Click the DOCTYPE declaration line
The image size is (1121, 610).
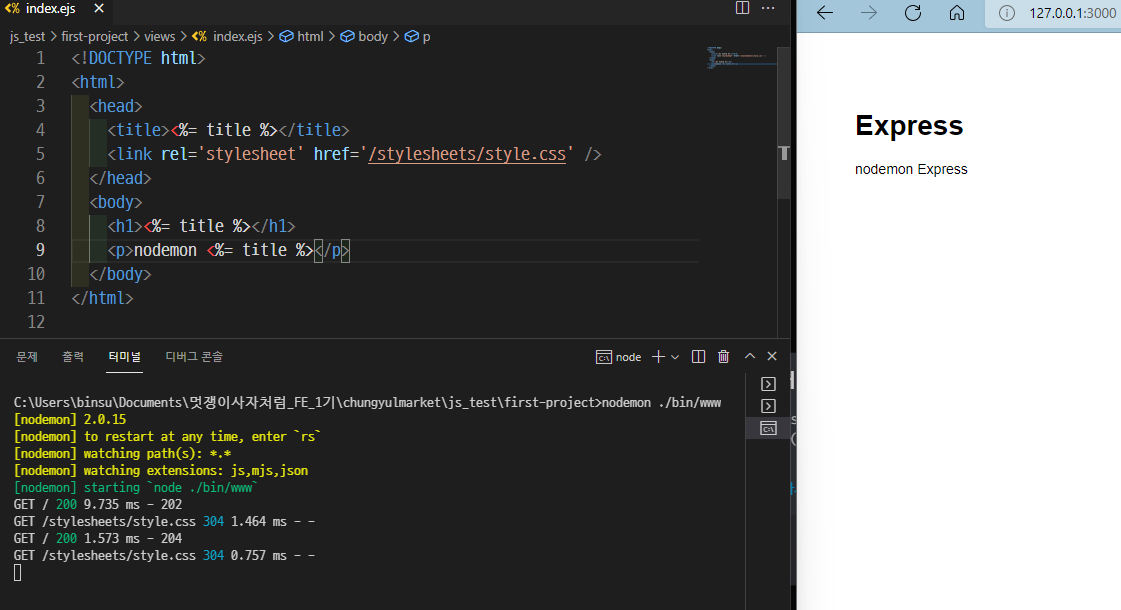click(138, 58)
